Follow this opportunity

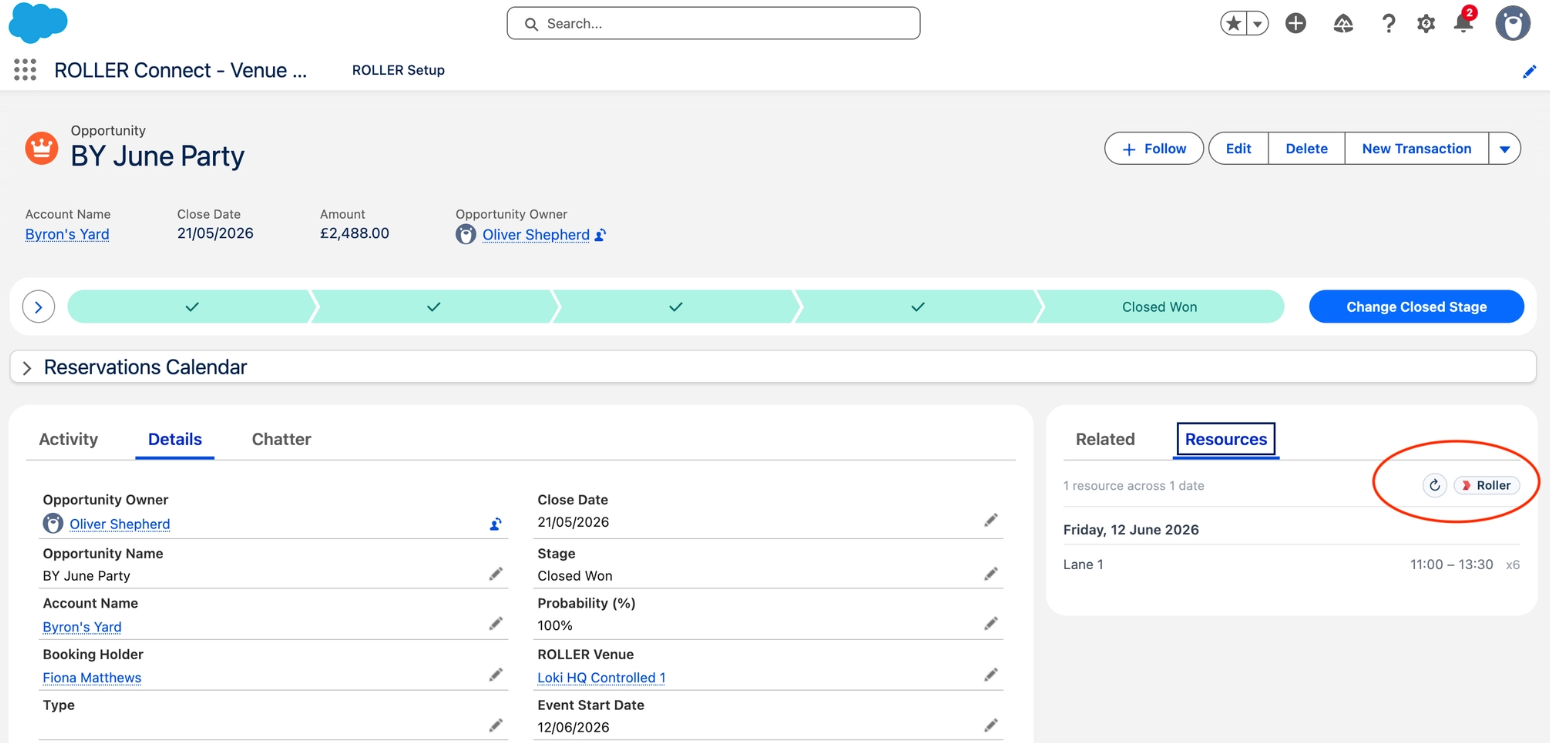pyautogui.click(x=1154, y=149)
